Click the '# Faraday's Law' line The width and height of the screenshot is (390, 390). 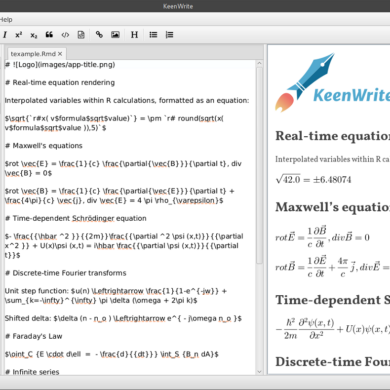[x=34, y=336]
